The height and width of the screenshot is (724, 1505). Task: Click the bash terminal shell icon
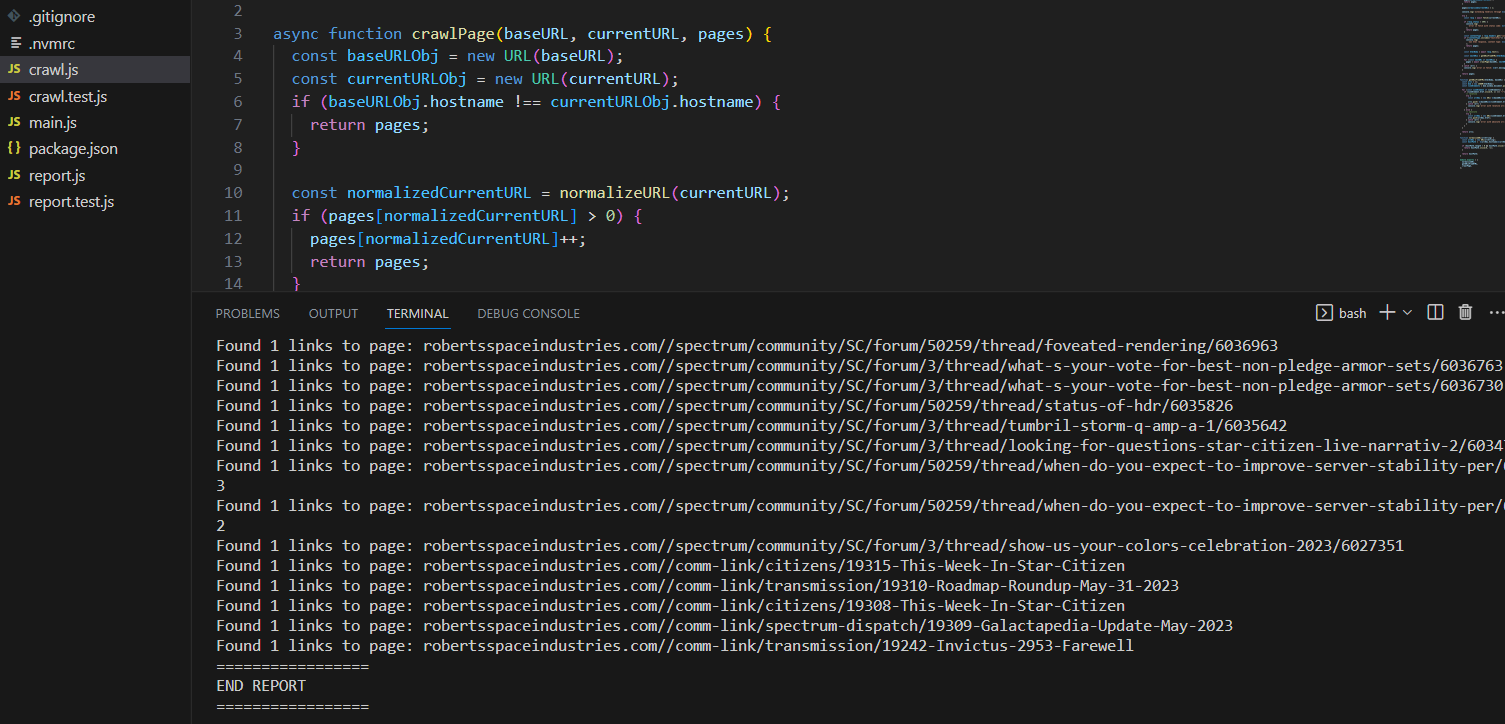coord(1323,313)
